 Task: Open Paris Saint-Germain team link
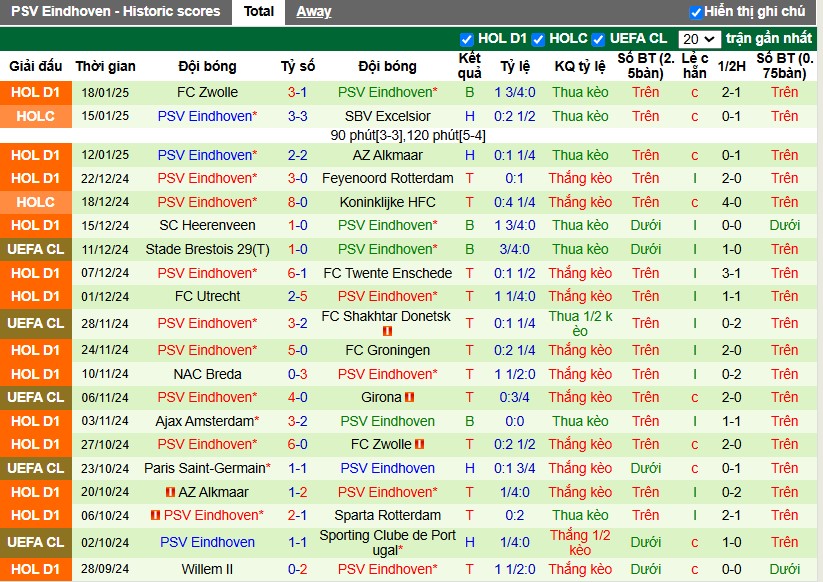coord(207,468)
